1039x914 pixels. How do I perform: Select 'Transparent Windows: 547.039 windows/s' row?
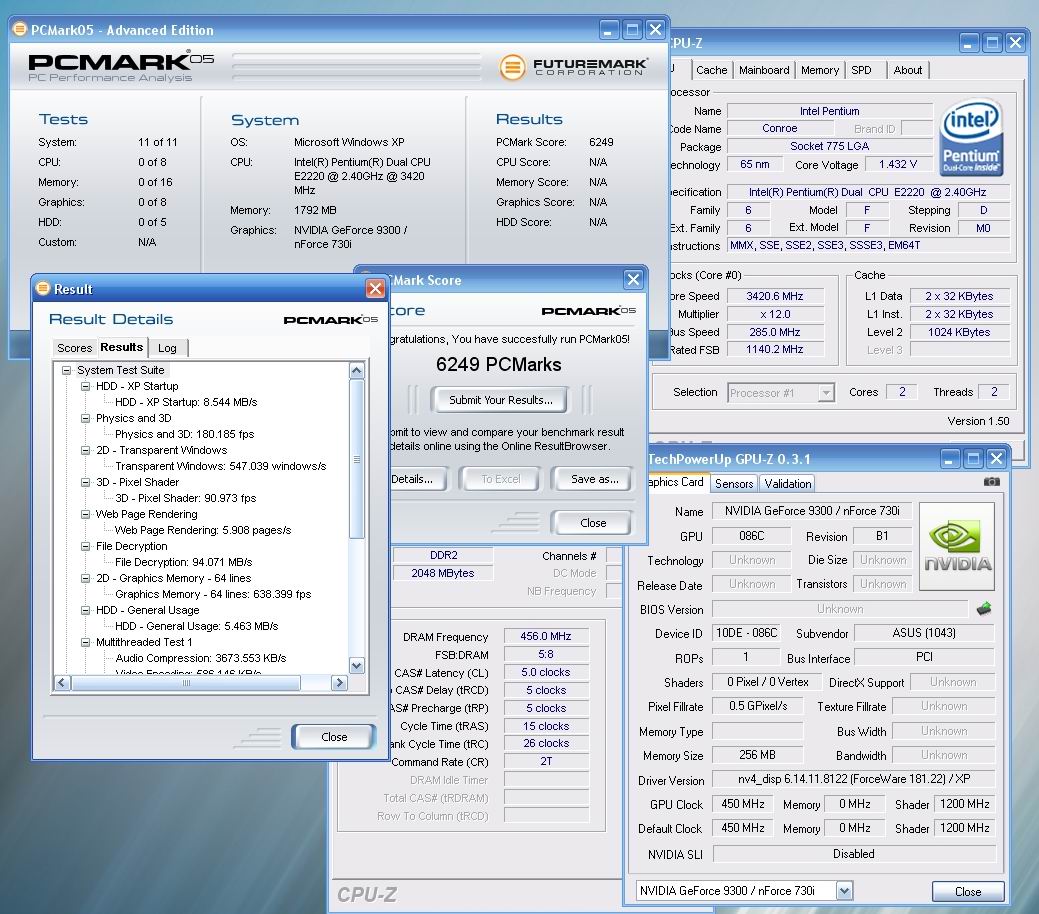point(221,466)
